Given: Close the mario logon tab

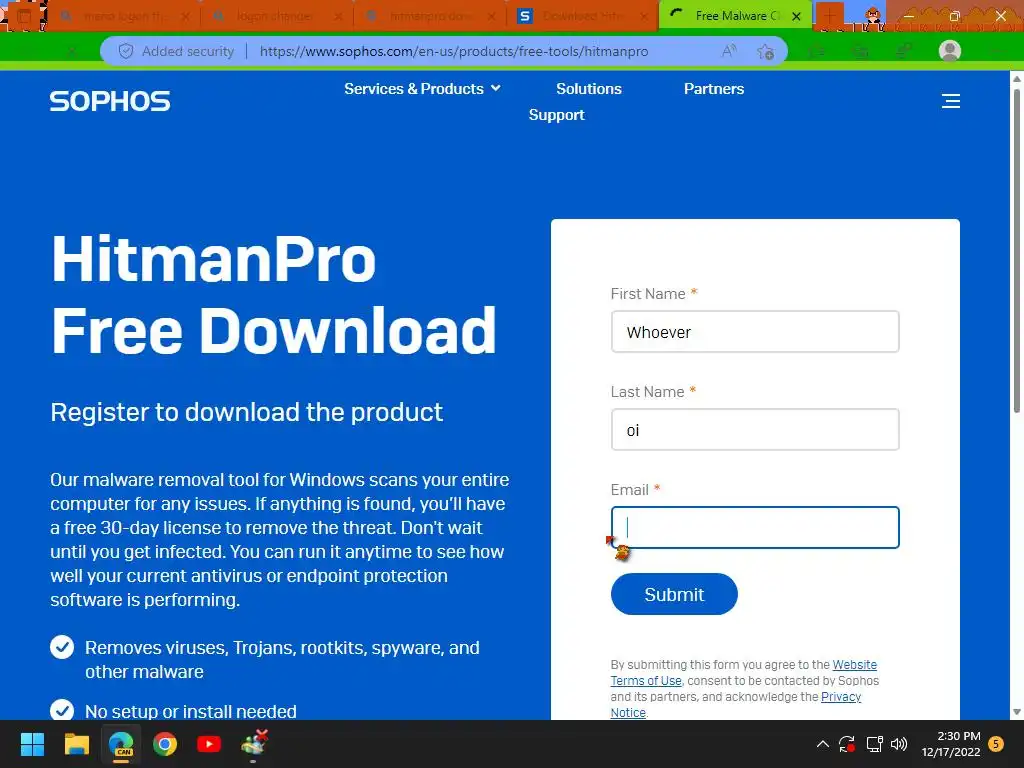Looking at the screenshot, I should click(185, 16).
